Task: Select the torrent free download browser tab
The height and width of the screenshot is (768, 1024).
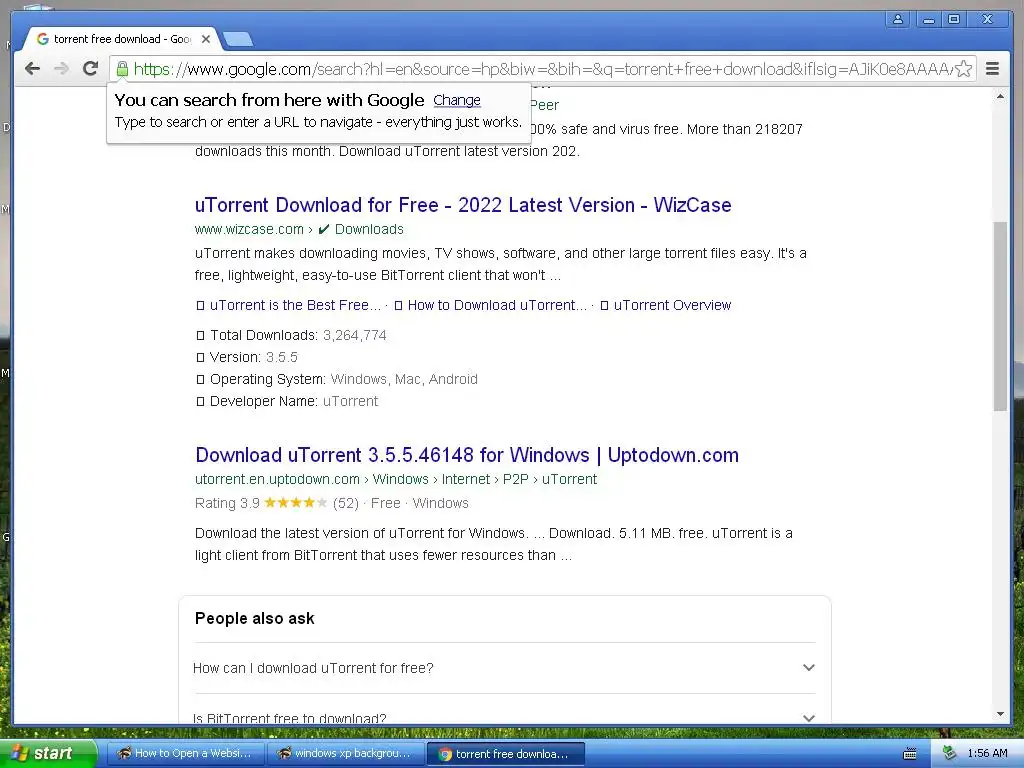Action: (x=121, y=39)
